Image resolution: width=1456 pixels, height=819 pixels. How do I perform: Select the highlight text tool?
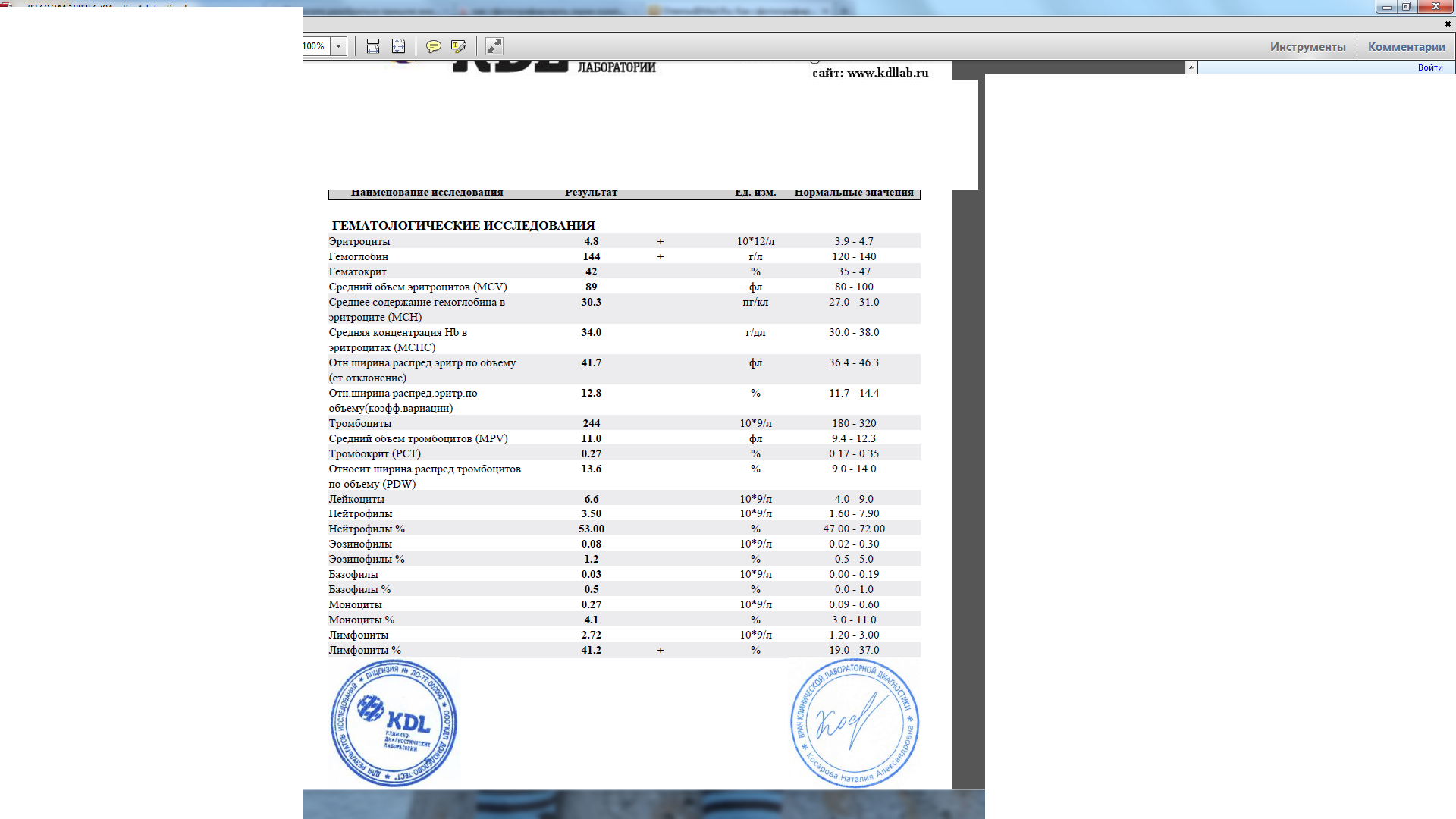(458, 46)
